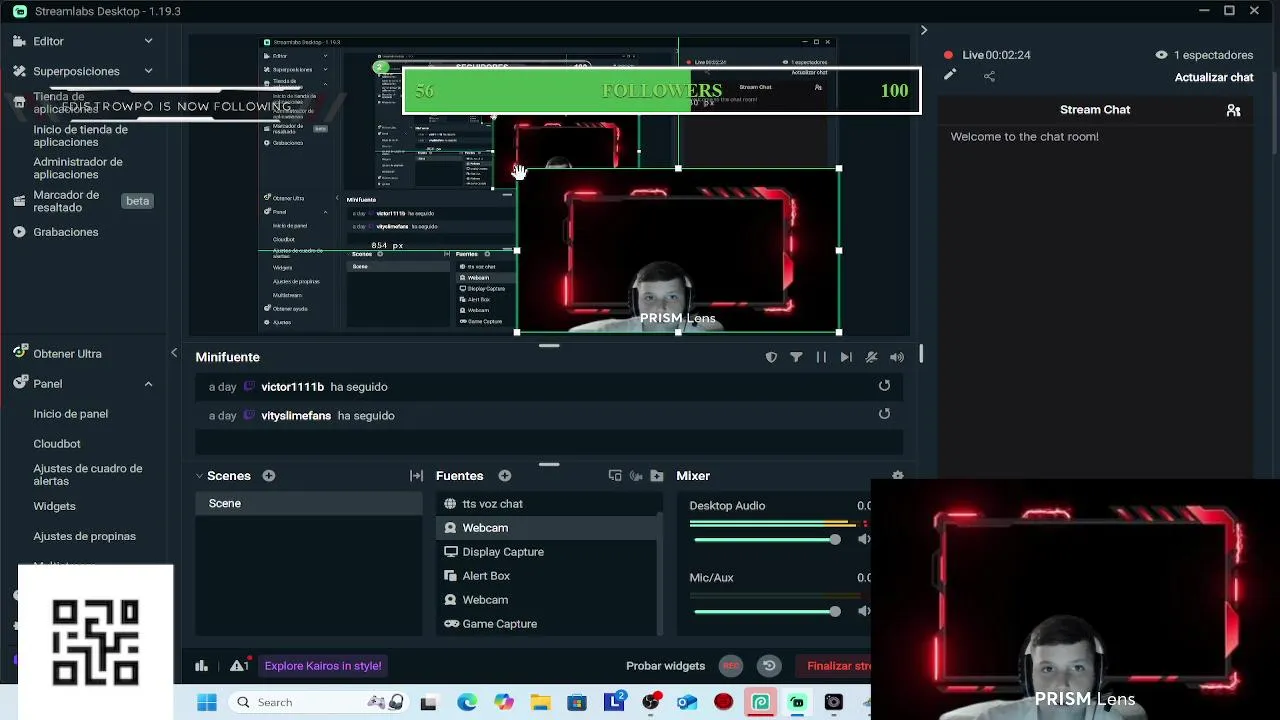The image size is (1280, 720).
Task: Open Widgets in the sidebar
Action: 54,506
